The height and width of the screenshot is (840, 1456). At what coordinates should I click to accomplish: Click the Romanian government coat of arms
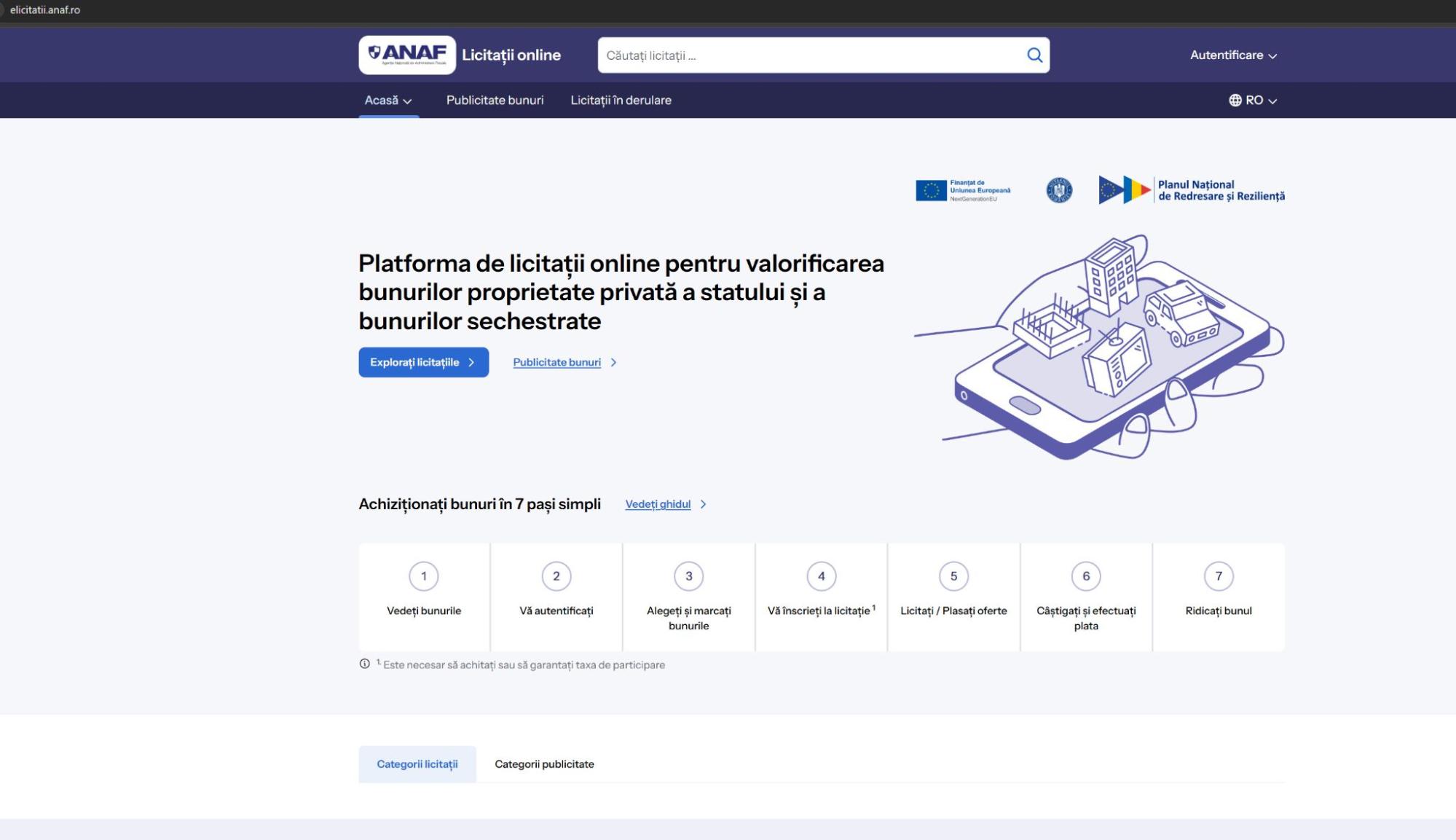click(1059, 190)
